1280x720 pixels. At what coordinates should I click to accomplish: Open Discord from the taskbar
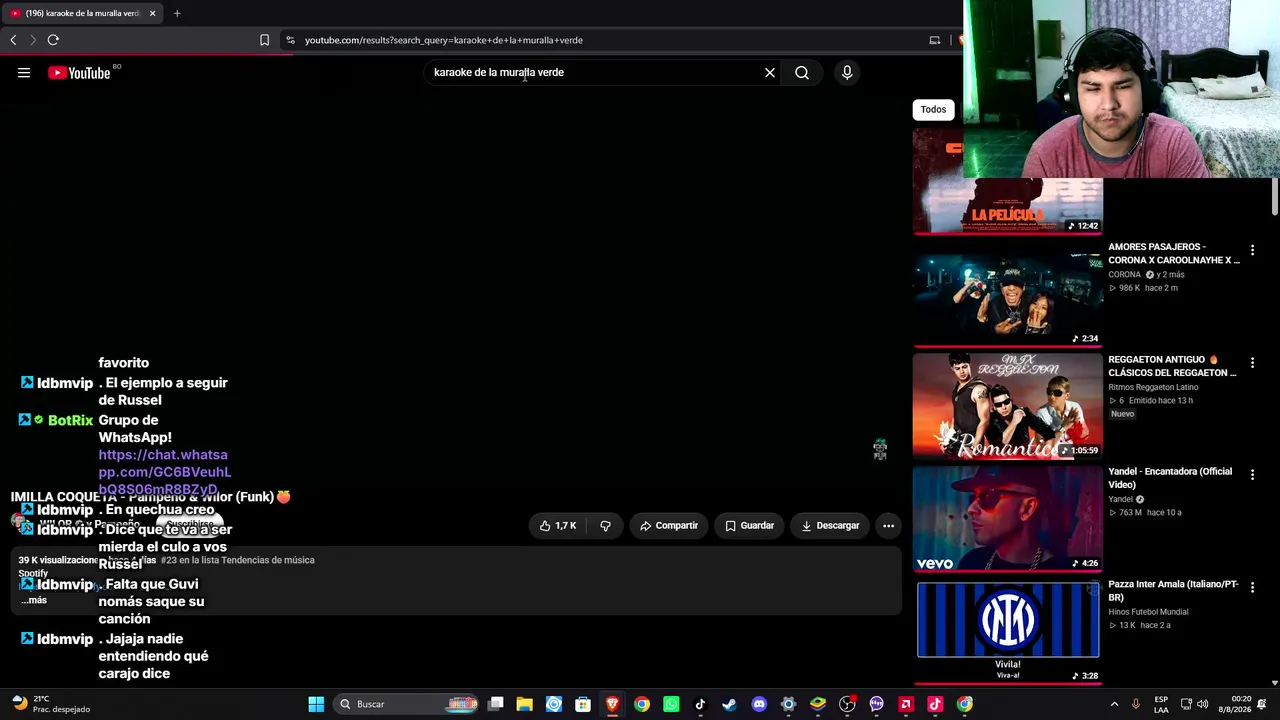(x=759, y=704)
